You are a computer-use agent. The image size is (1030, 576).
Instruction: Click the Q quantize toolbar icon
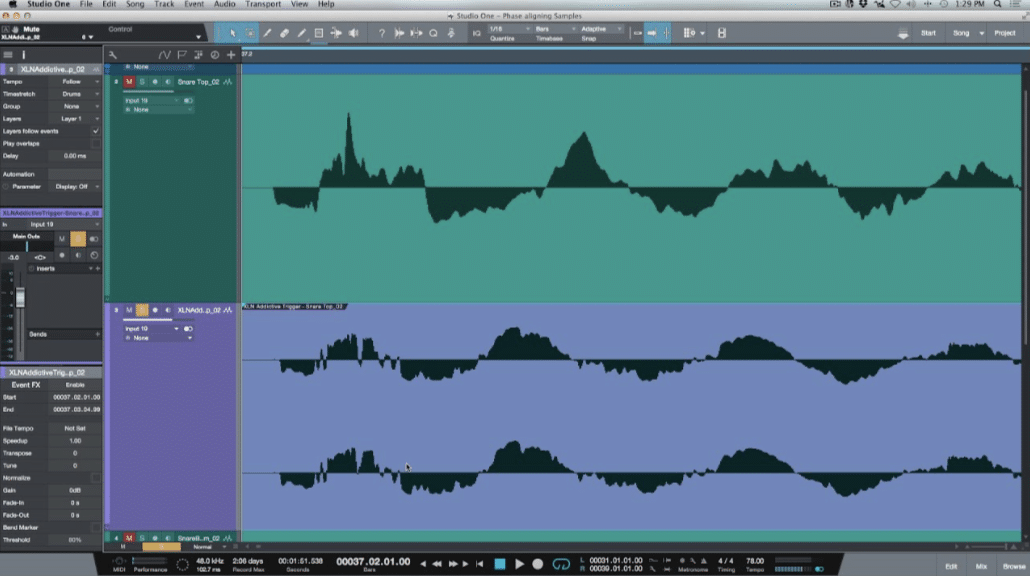tap(434, 33)
